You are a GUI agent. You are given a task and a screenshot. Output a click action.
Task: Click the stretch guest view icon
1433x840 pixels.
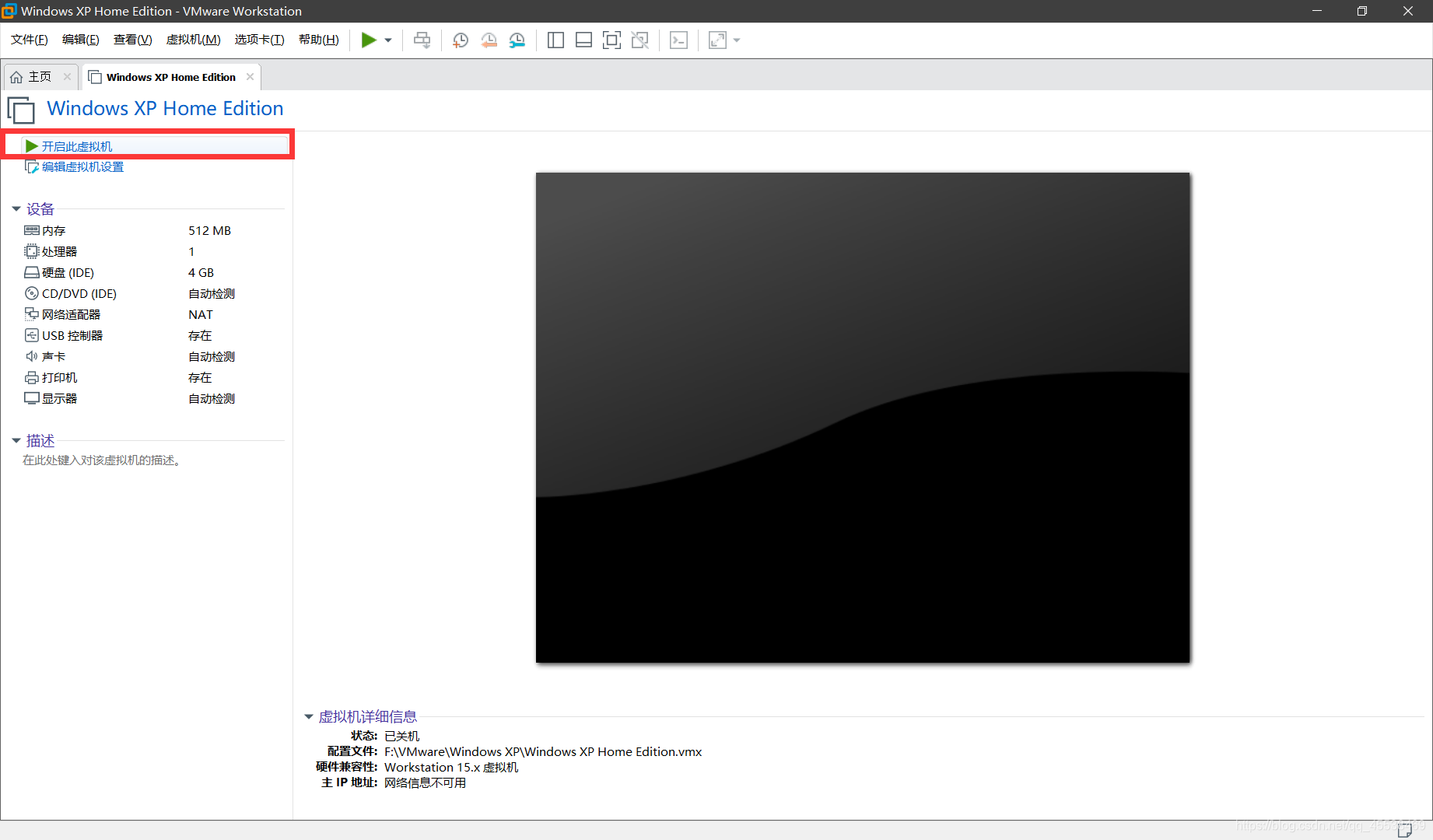(717, 40)
